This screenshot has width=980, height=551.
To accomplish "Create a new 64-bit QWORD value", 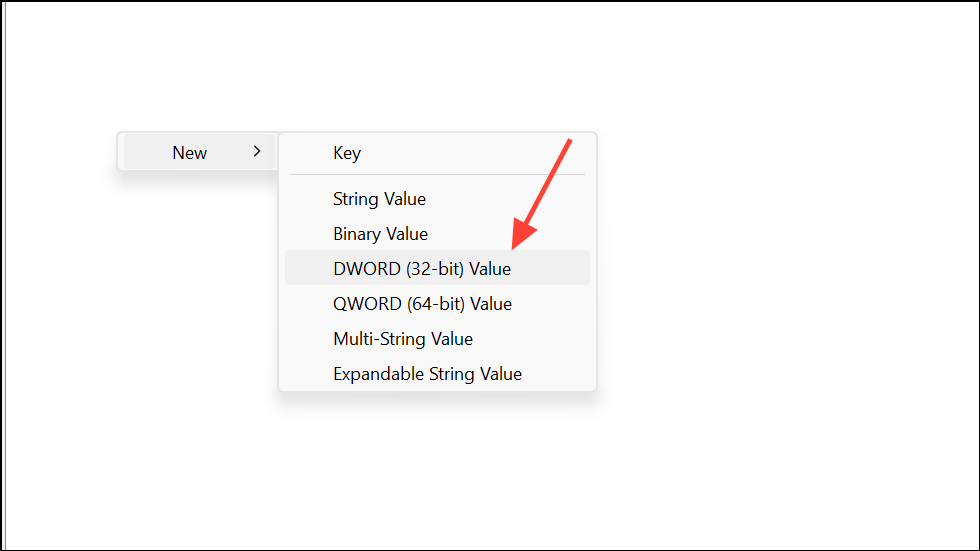I will tap(422, 304).
